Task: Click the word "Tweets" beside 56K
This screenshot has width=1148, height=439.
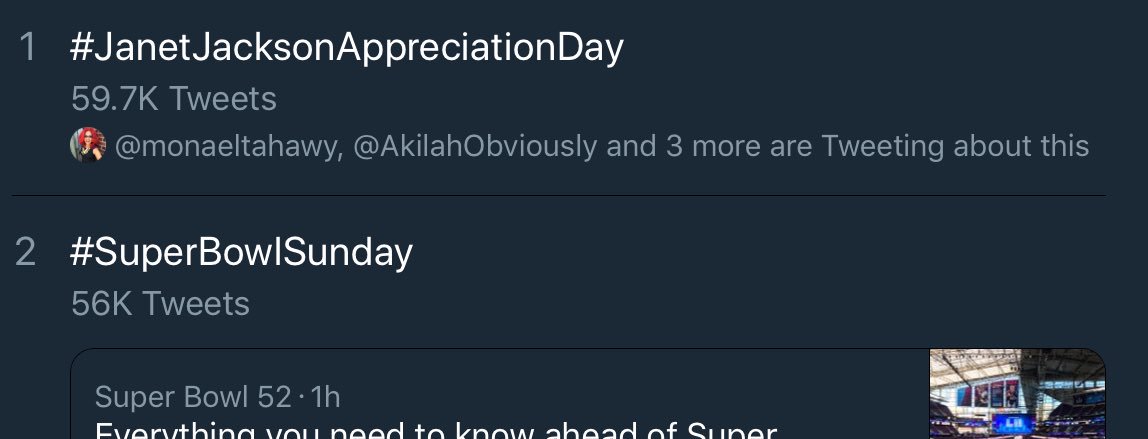Action: click(x=196, y=304)
